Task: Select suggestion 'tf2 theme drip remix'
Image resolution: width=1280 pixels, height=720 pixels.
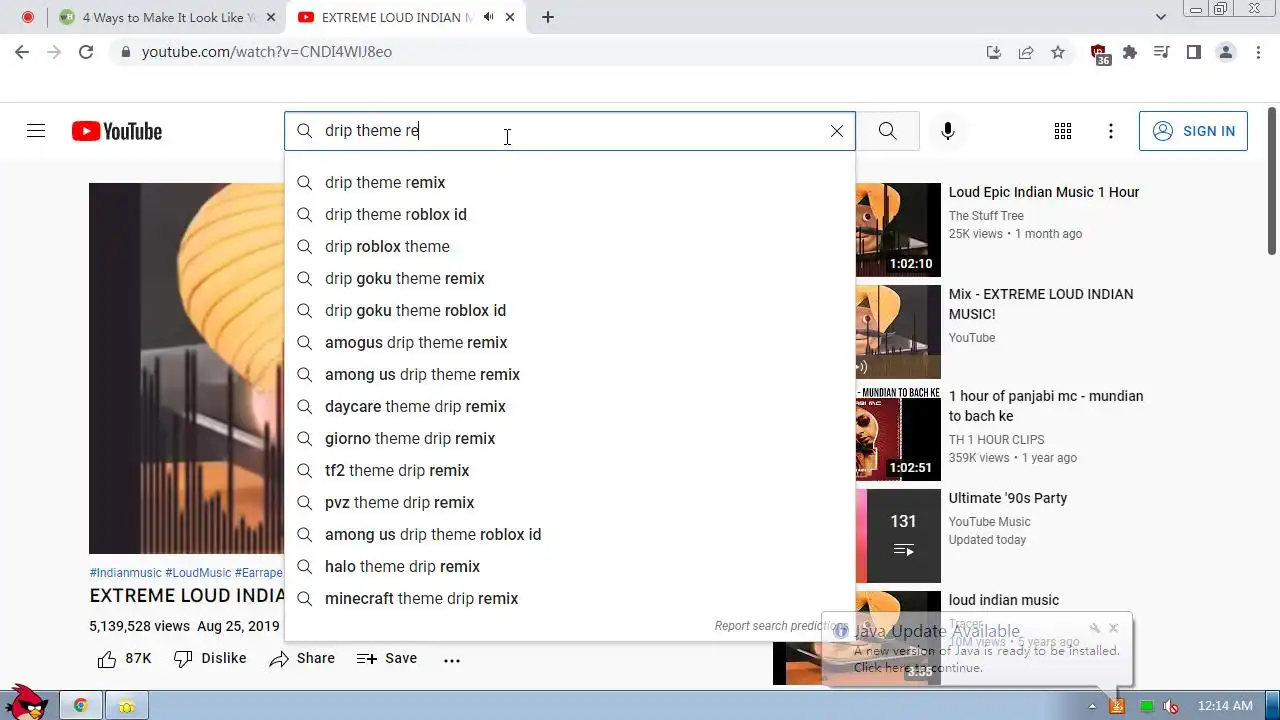Action: (570, 470)
